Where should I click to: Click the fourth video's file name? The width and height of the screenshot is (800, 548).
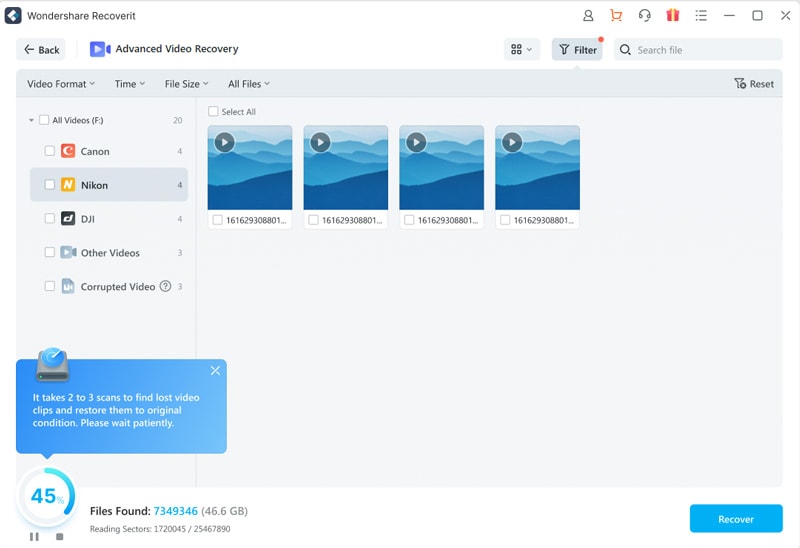click(544, 220)
